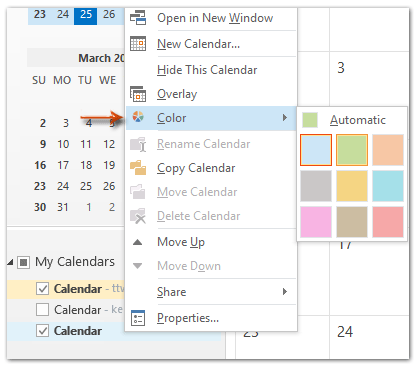Click the Automatic color option label

358,120
